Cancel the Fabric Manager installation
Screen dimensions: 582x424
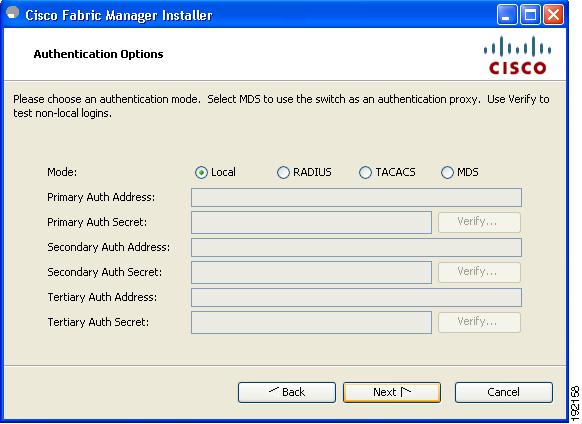click(x=504, y=392)
